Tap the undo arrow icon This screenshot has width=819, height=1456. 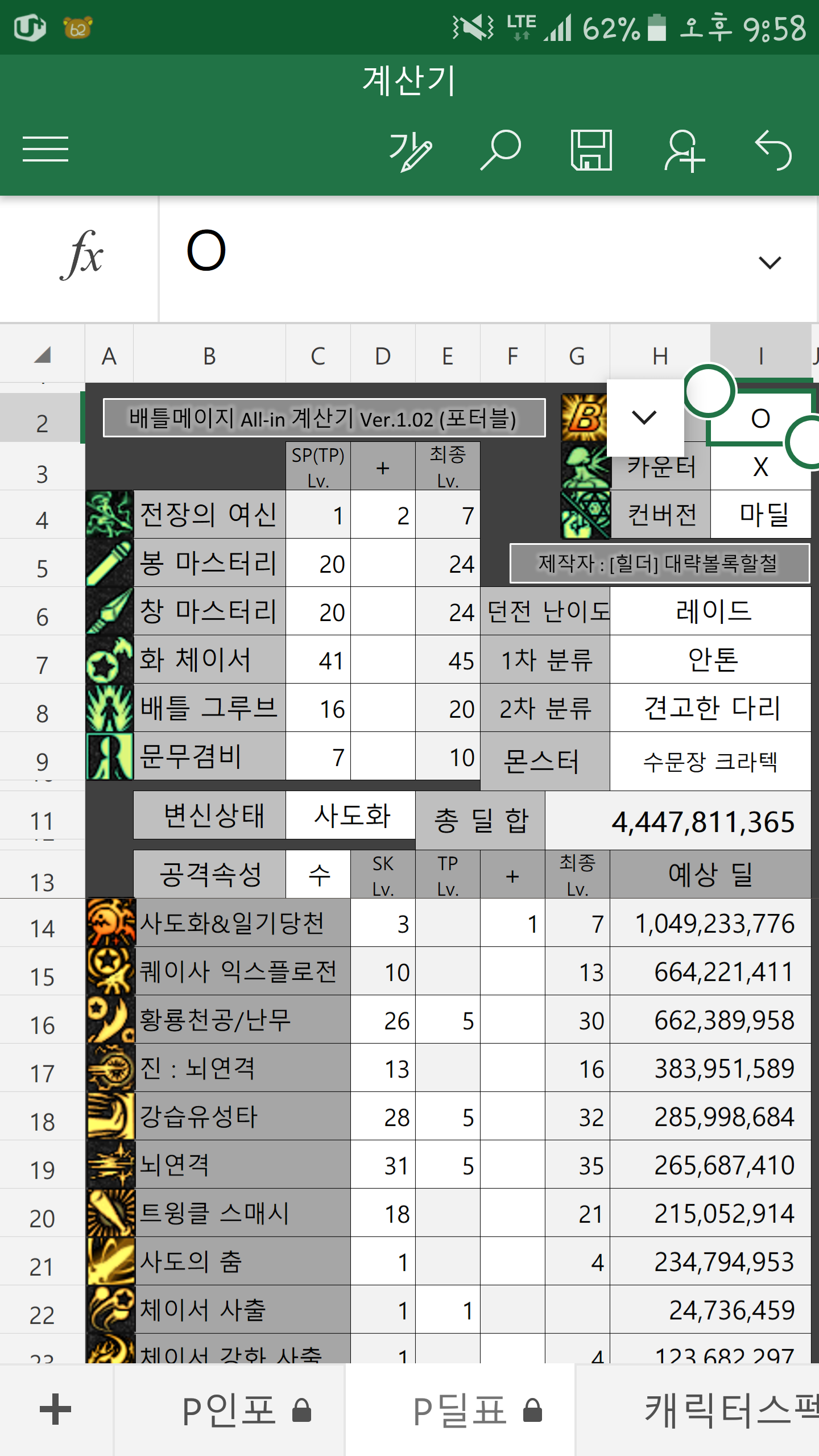click(x=773, y=151)
